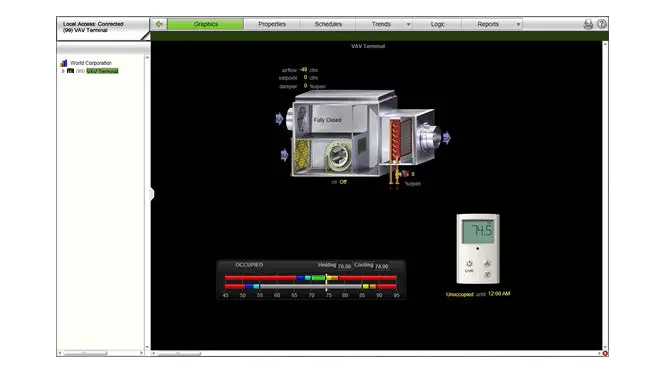Click the Fully Closed damper label
The width and height of the screenshot is (667, 375).
pyautogui.click(x=327, y=120)
